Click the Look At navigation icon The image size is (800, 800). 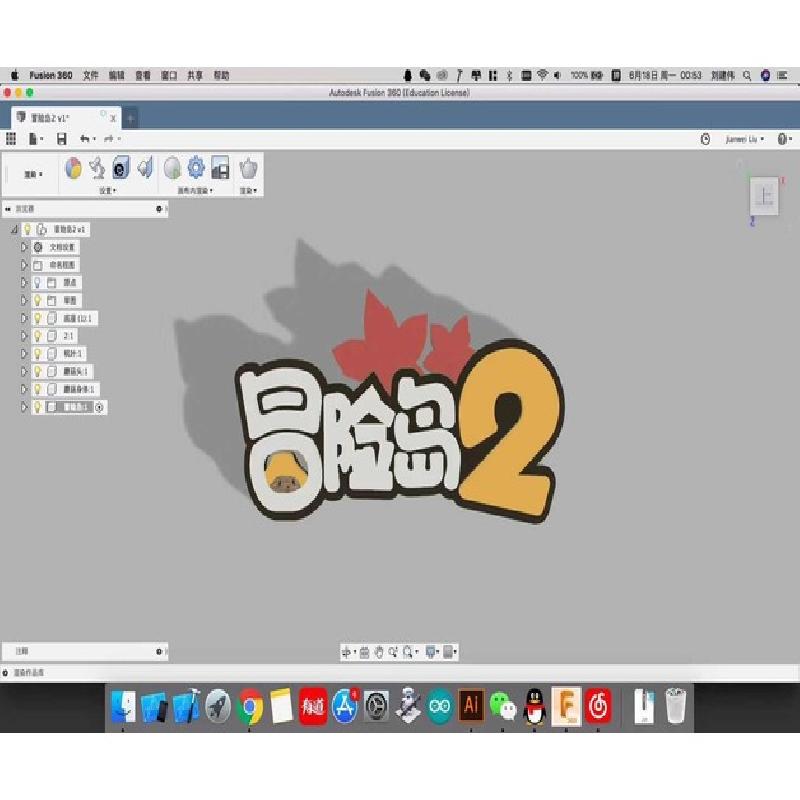[364, 652]
